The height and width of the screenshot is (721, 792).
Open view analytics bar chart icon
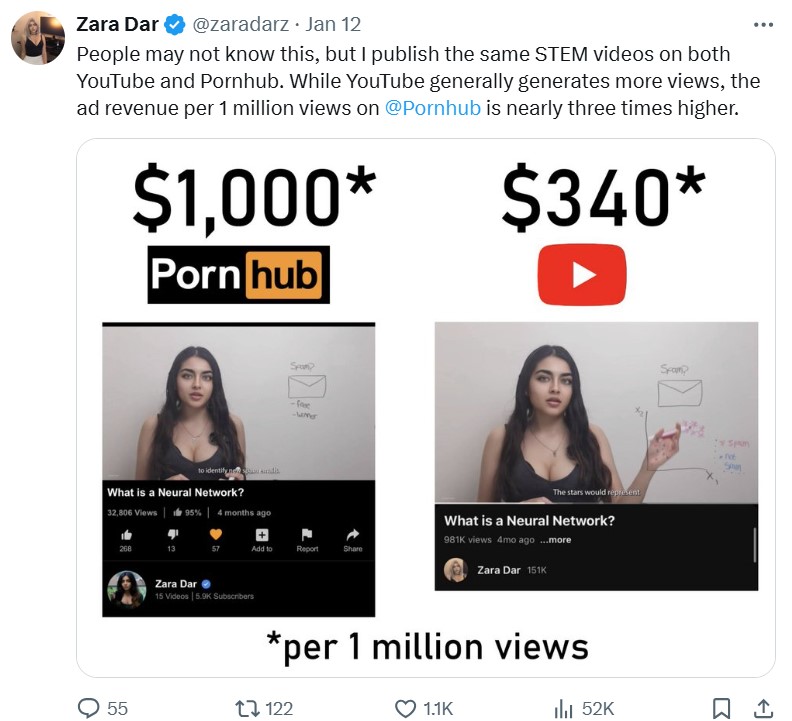563,708
